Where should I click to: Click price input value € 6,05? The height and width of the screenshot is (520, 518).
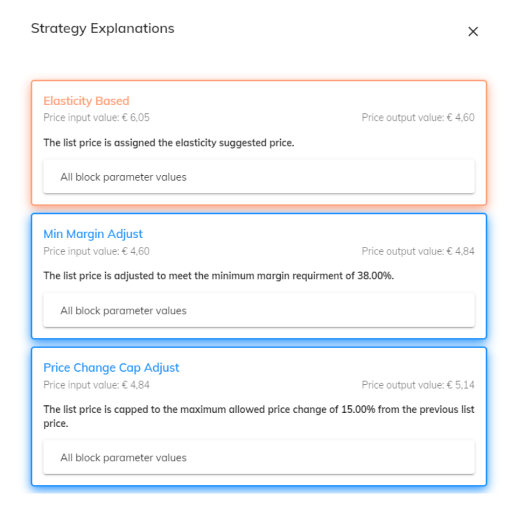point(96,117)
